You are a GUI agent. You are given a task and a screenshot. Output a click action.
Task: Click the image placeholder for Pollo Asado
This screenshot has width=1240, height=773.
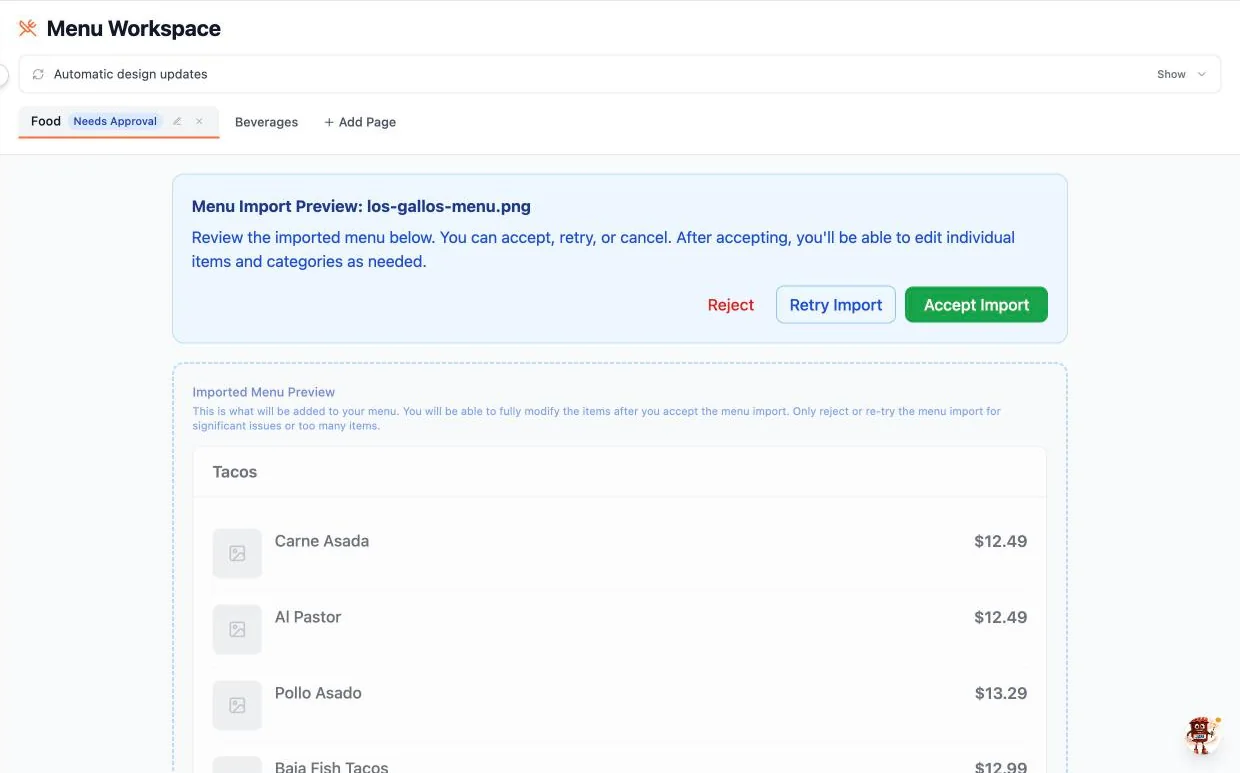point(237,705)
